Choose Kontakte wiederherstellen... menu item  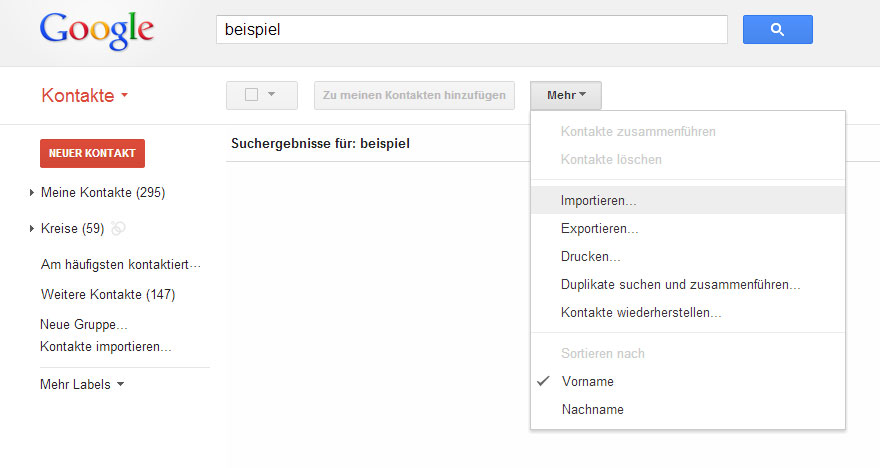(x=641, y=313)
